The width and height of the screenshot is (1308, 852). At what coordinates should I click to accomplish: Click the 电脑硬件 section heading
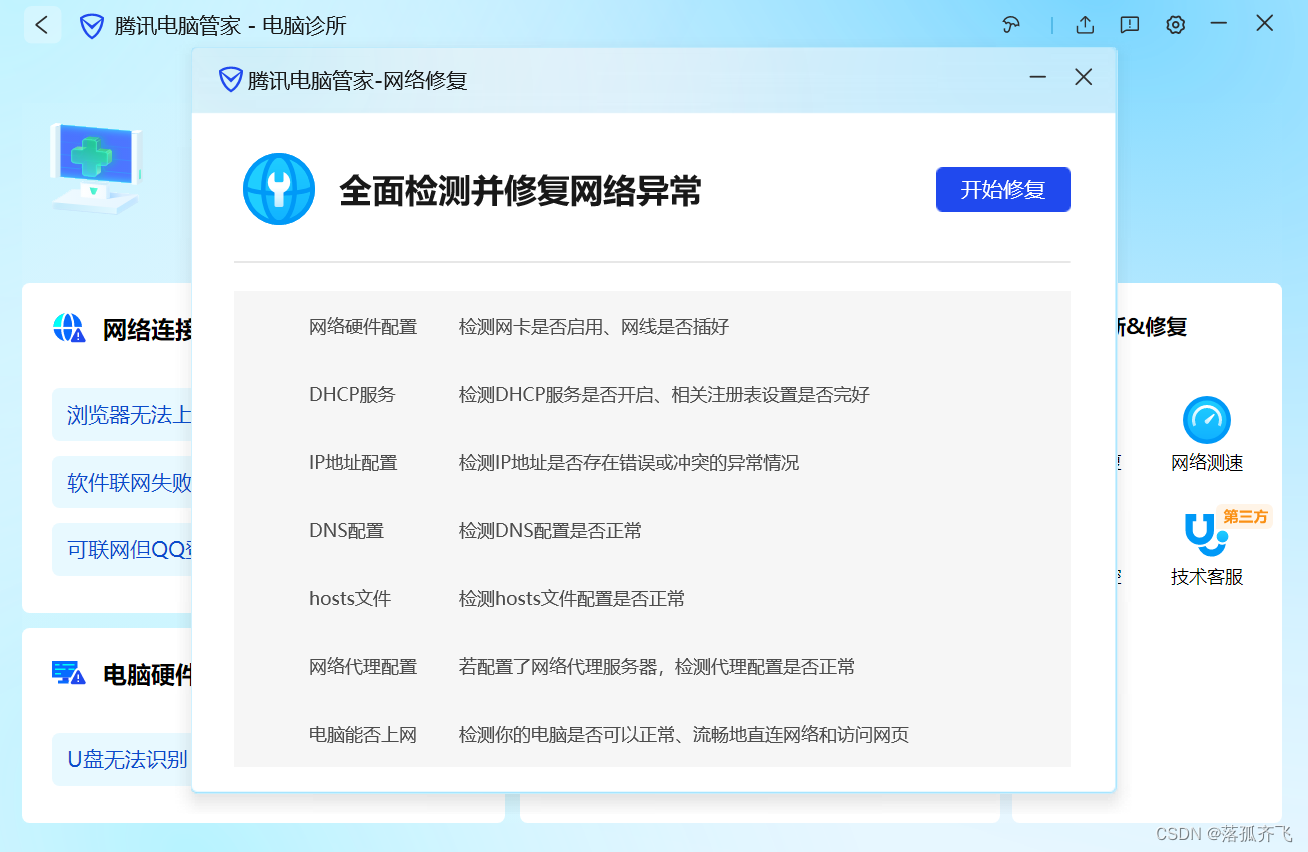(x=147, y=674)
